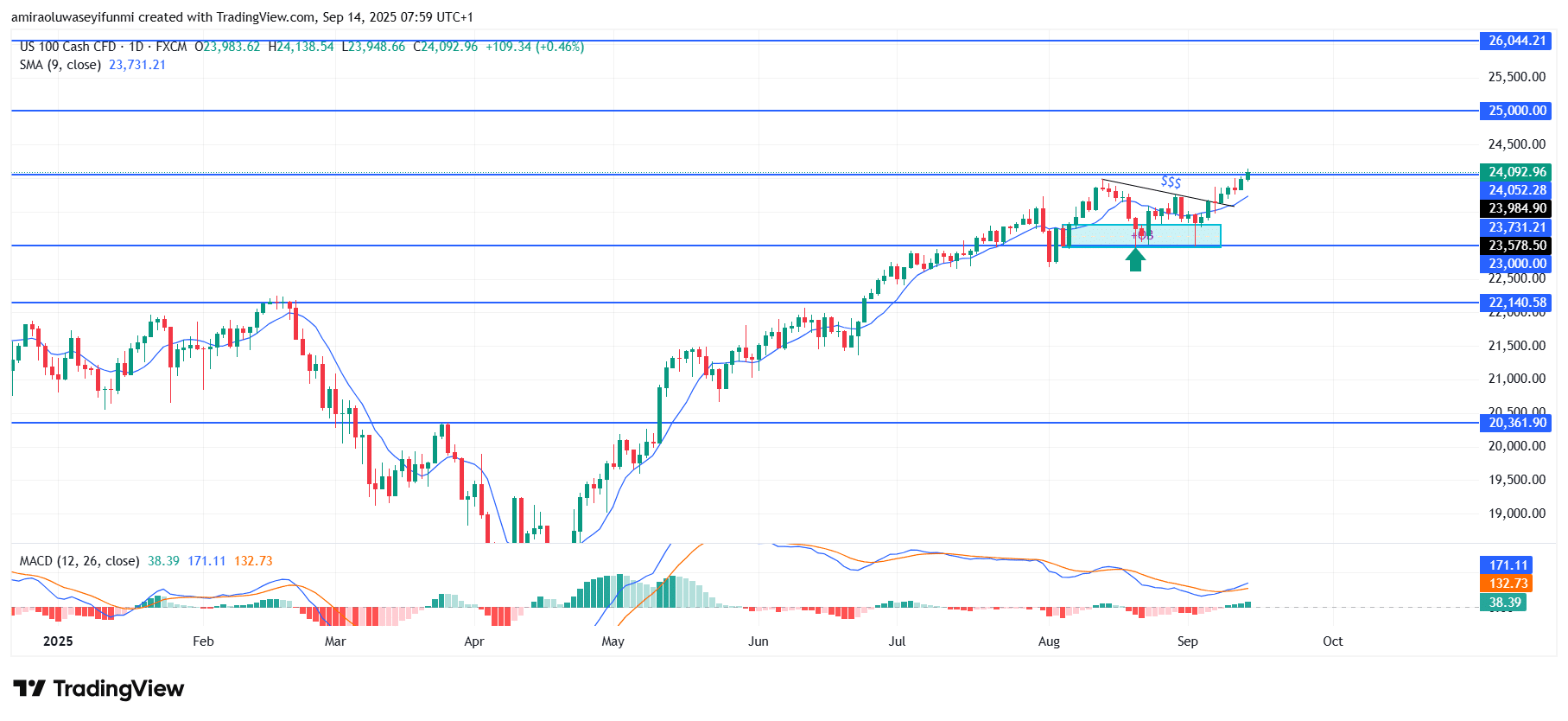This screenshot has height=721, width=1568.
Task: Click the 22,140.58 price label
Action: click(x=1516, y=303)
